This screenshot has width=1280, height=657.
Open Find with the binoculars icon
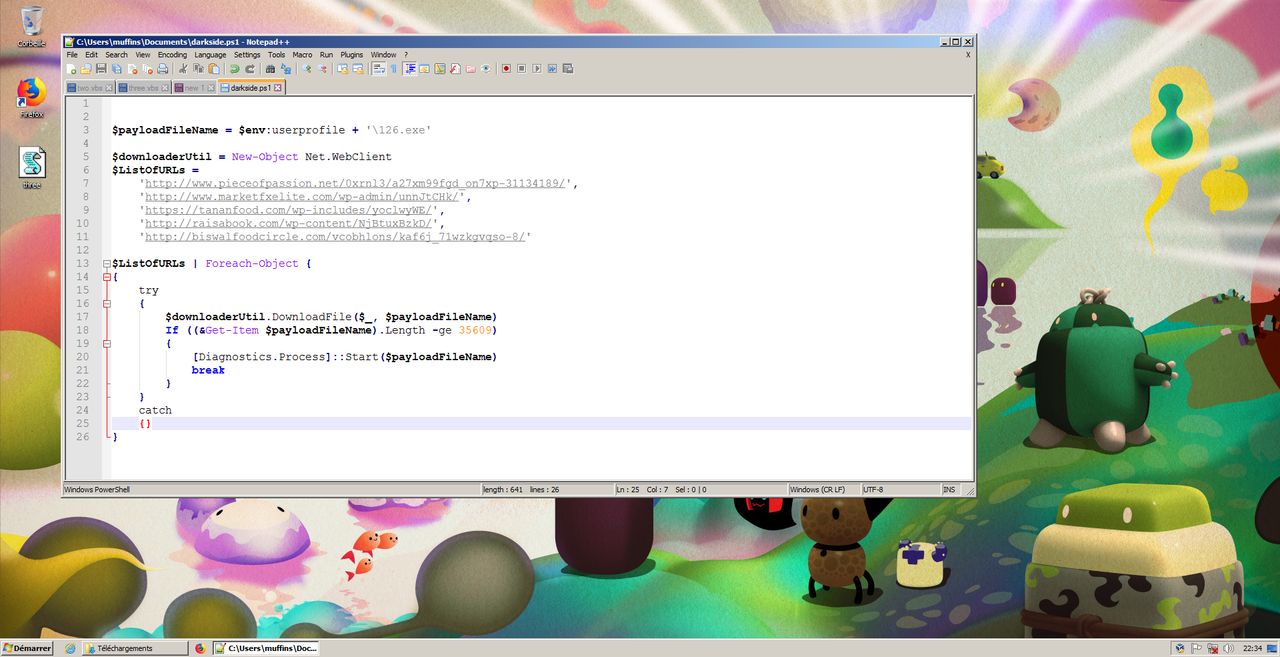pyautogui.click(x=270, y=69)
